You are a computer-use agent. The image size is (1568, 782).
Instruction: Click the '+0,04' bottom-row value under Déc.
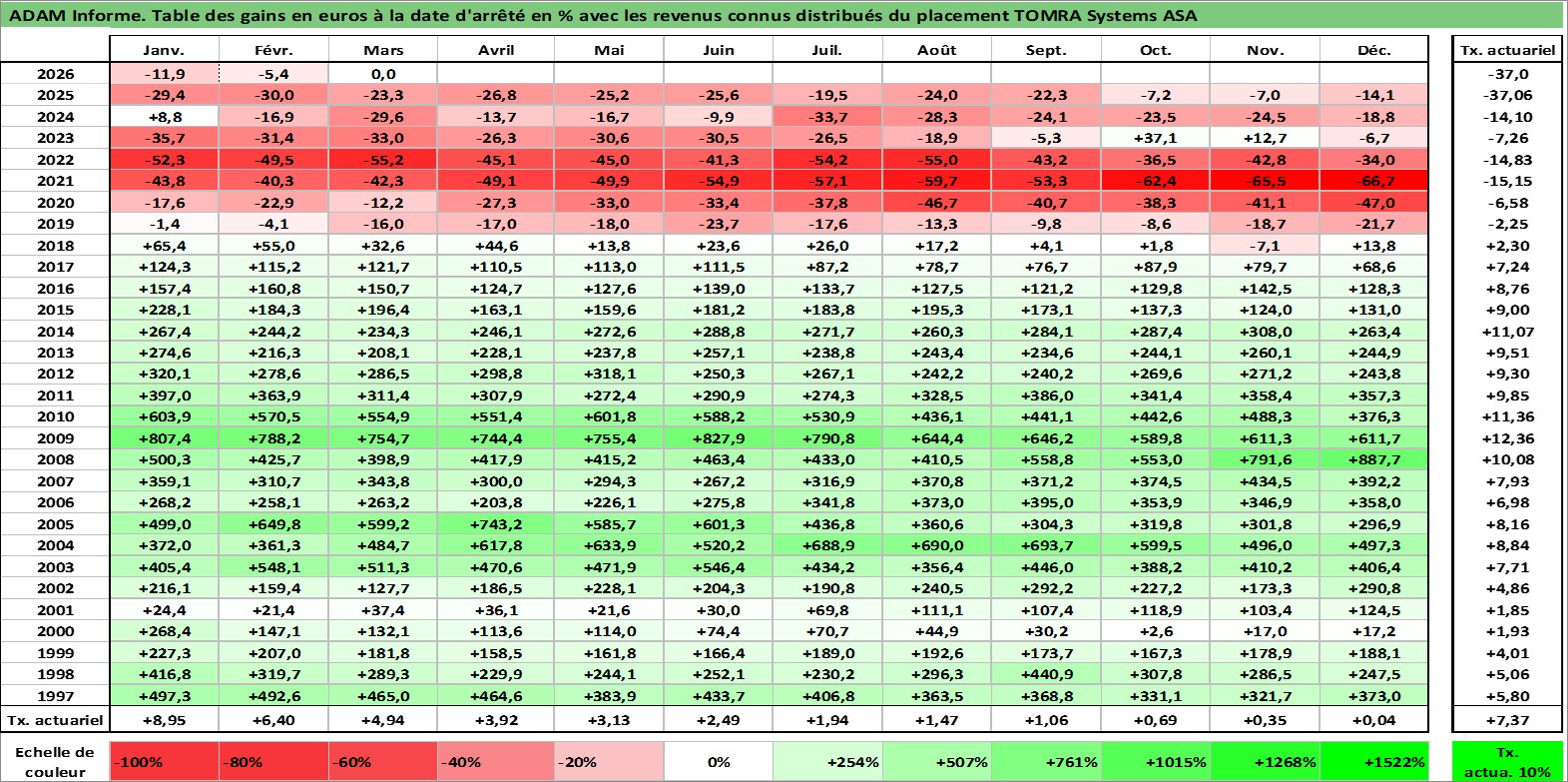tap(1374, 719)
